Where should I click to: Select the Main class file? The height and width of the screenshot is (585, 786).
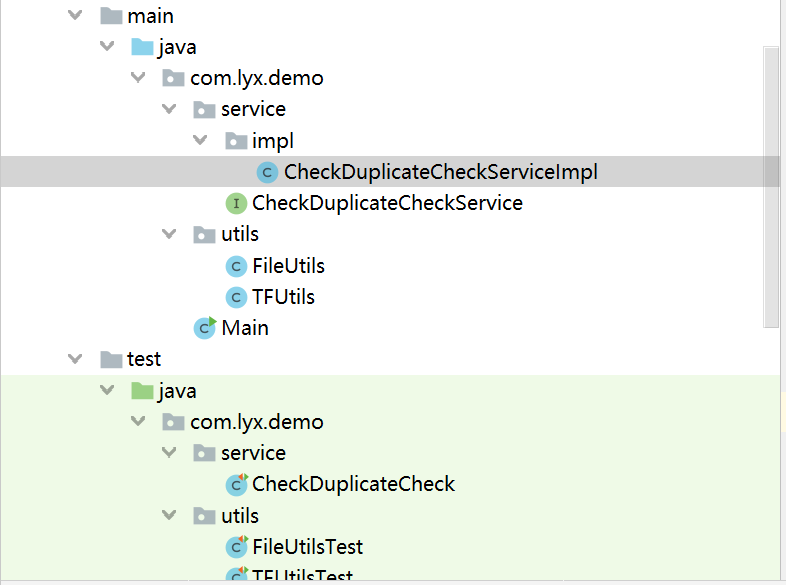[x=245, y=328]
